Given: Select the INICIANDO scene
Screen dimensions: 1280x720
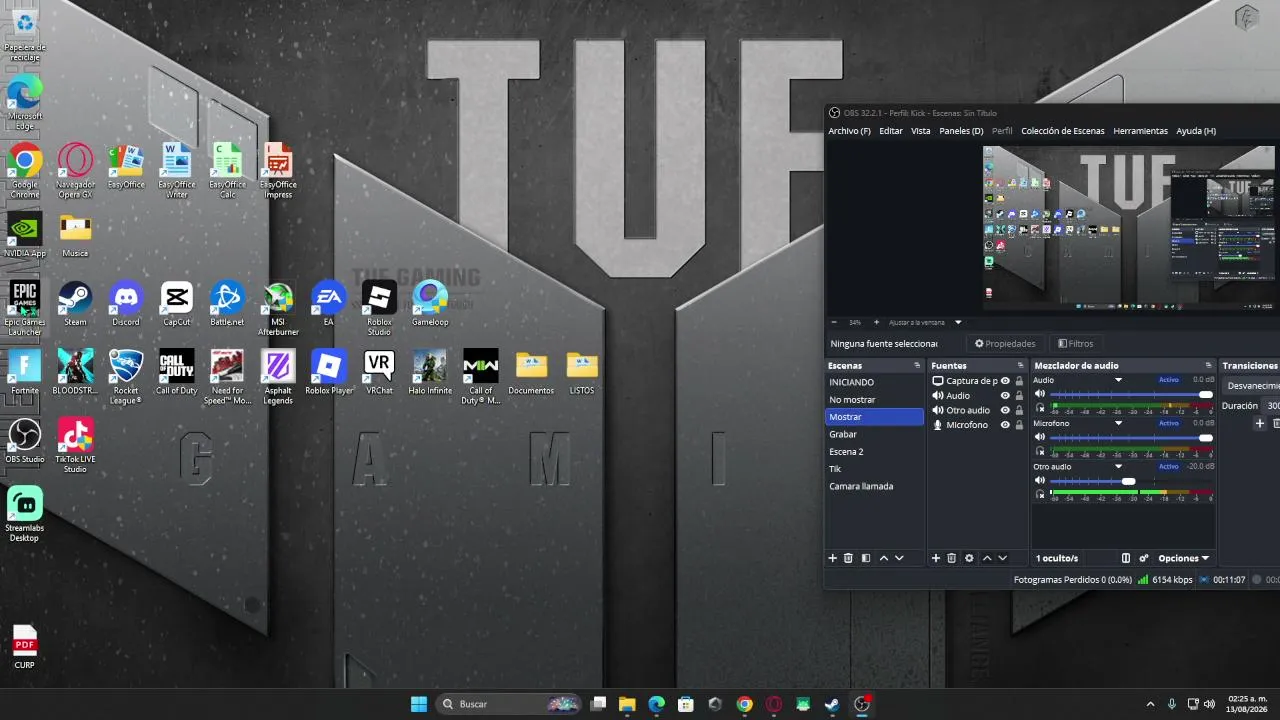Looking at the screenshot, I should pyautogui.click(x=875, y=382).
